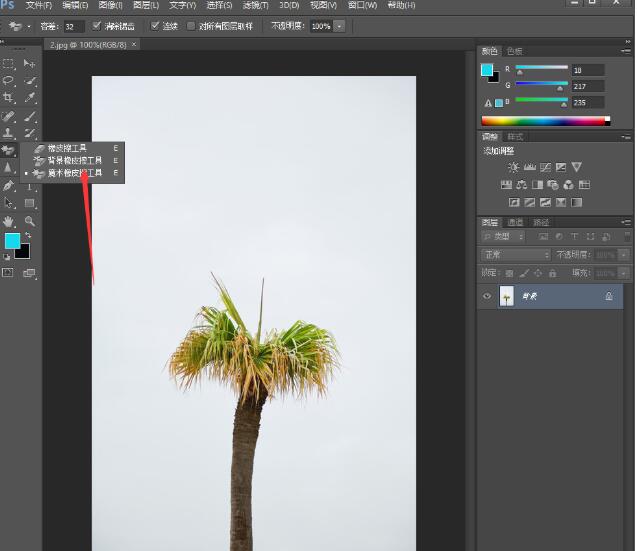Choose the Rectangular Marquee tool
The width and height of the screenshot is (638, 551).
(x=8, y=64)
